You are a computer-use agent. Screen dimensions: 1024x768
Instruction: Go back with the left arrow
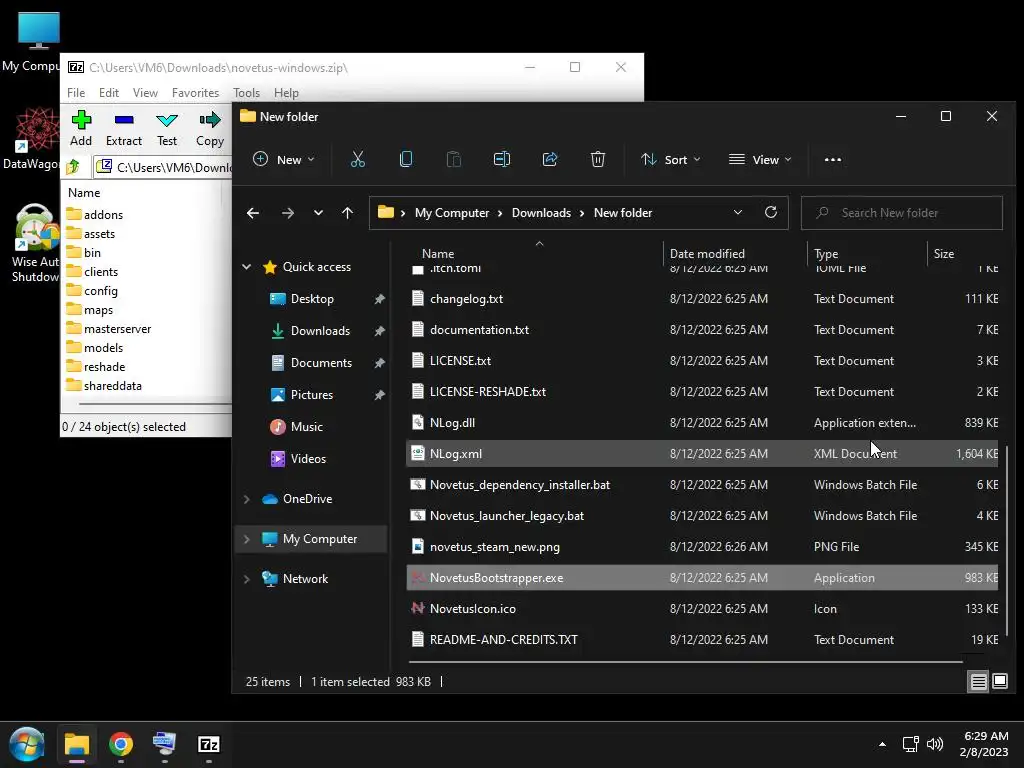pos(253,213)
